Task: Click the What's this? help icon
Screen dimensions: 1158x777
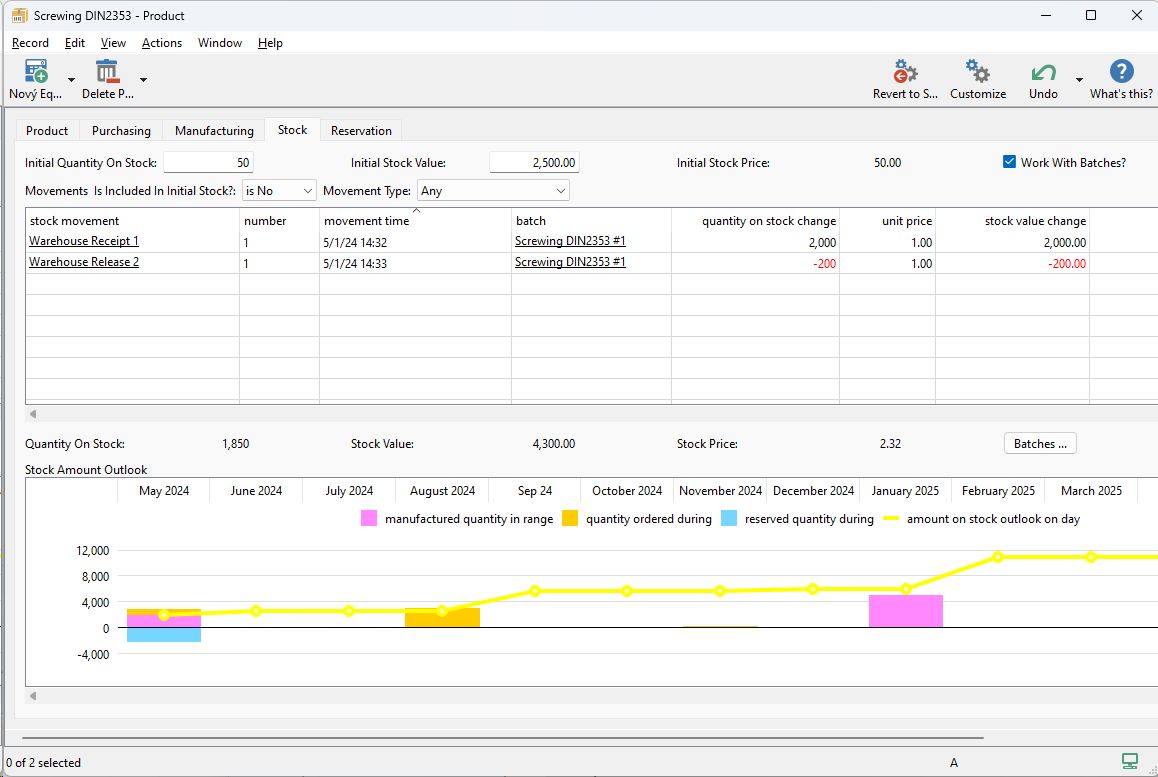Action: pos(1121,73)
